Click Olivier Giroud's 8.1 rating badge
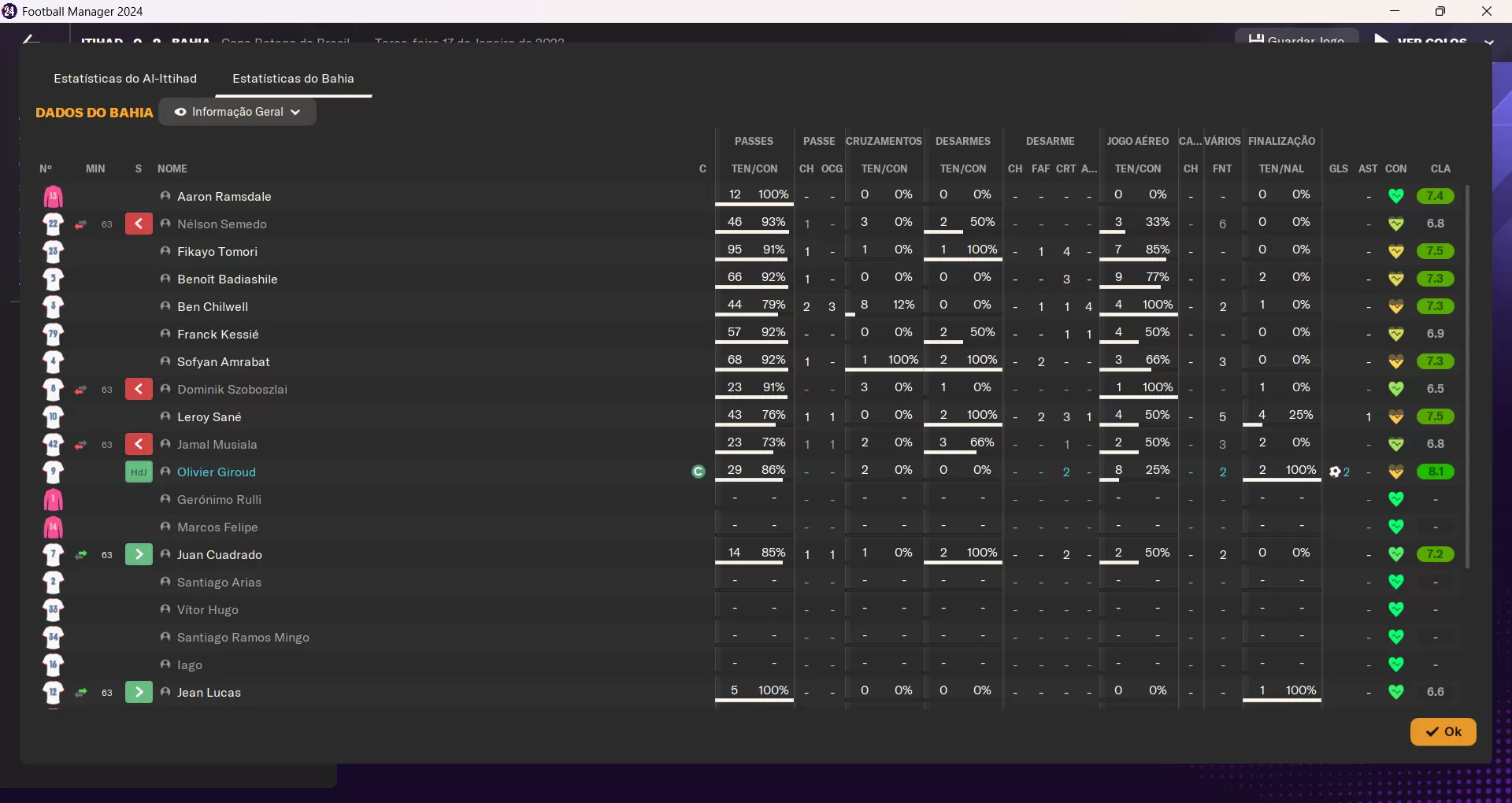This screenshot has height=803, width=1512. [x=1435, y=472]
